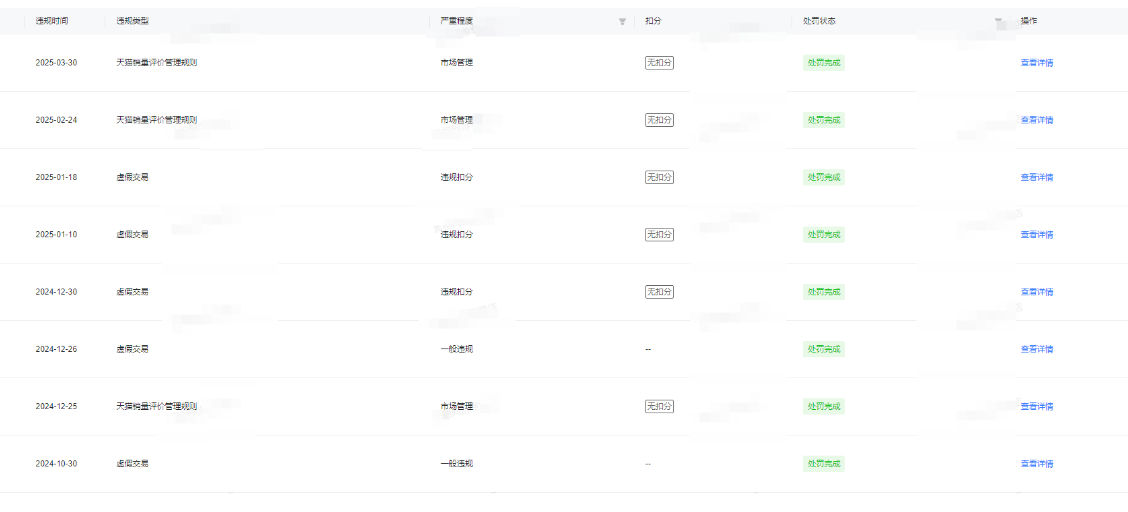Click the 处罚完成 status in the 2025-01-18 row
Image resolution: width=1128 pixels, height=512 pixels.
[824, 177]
